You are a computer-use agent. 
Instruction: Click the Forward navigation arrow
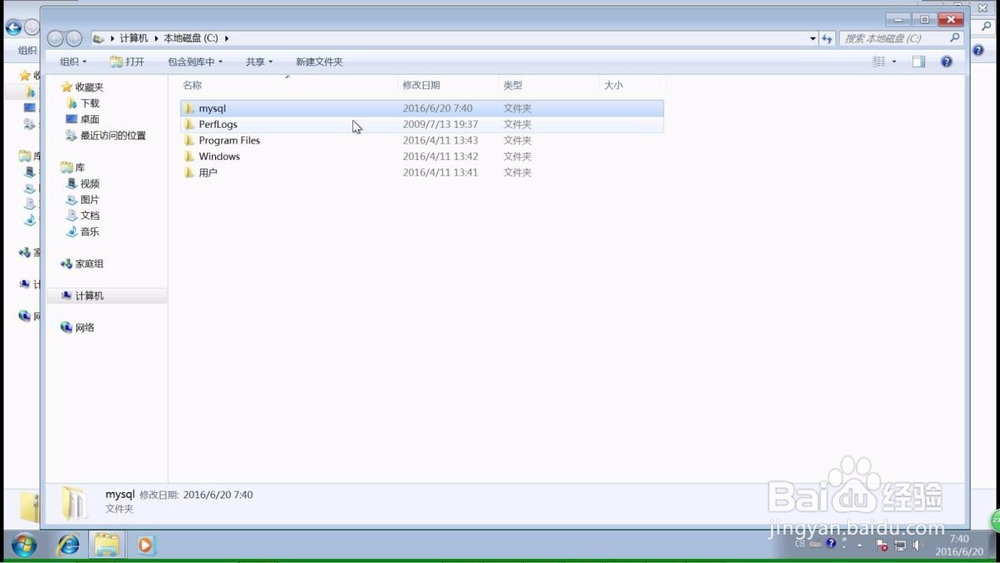(x=74, y=39)
